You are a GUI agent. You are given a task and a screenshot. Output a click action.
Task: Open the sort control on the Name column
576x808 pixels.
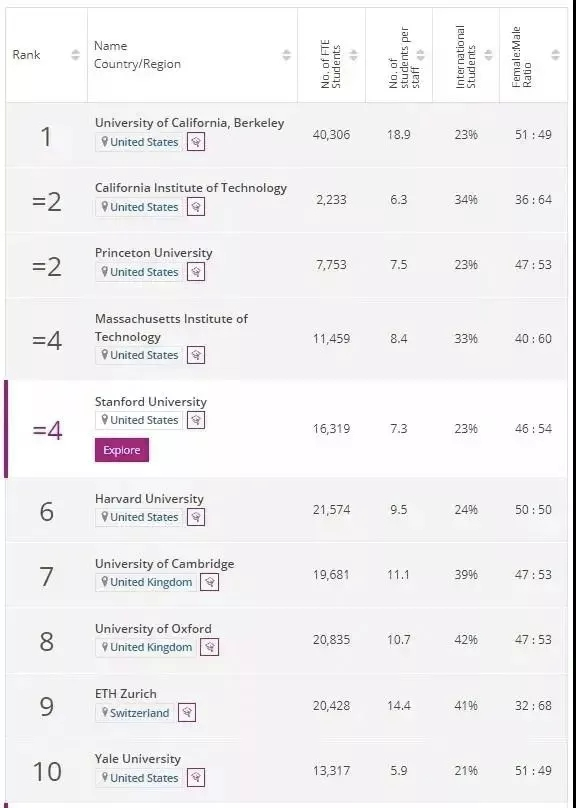coord(285,55)
